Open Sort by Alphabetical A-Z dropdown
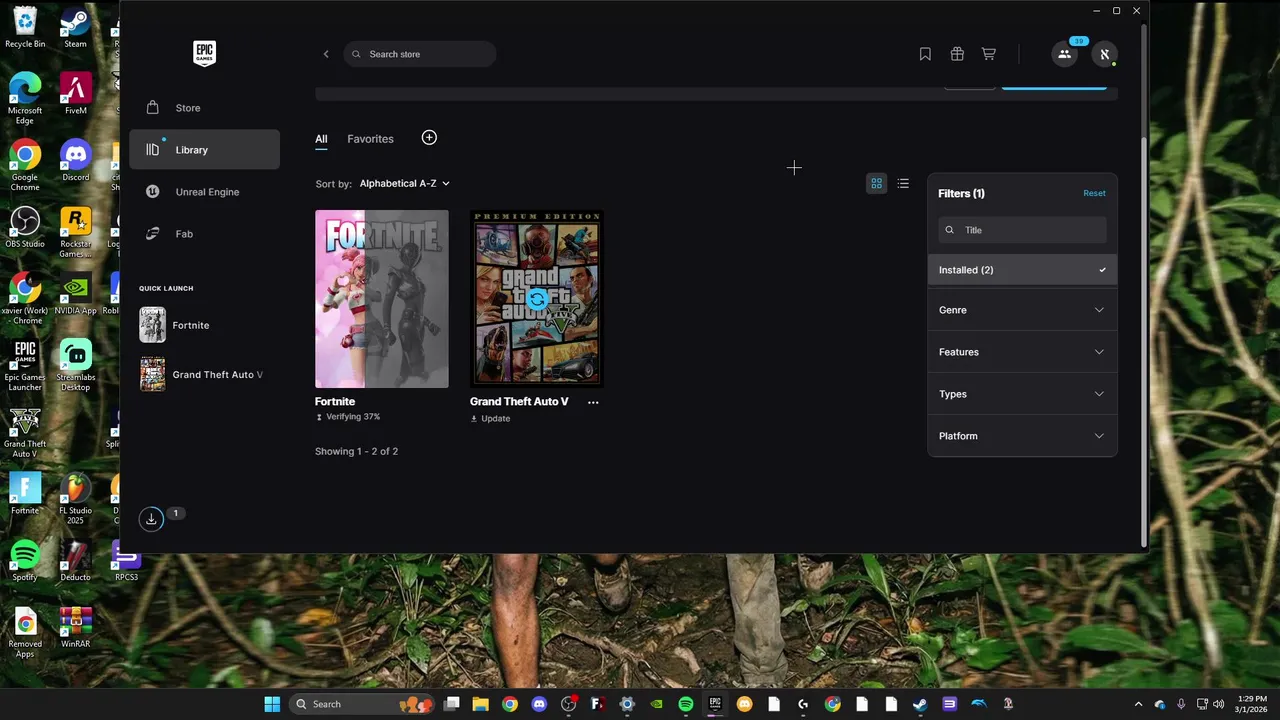This screenshot has width=1280, height=720. click(x=404, y=184)
